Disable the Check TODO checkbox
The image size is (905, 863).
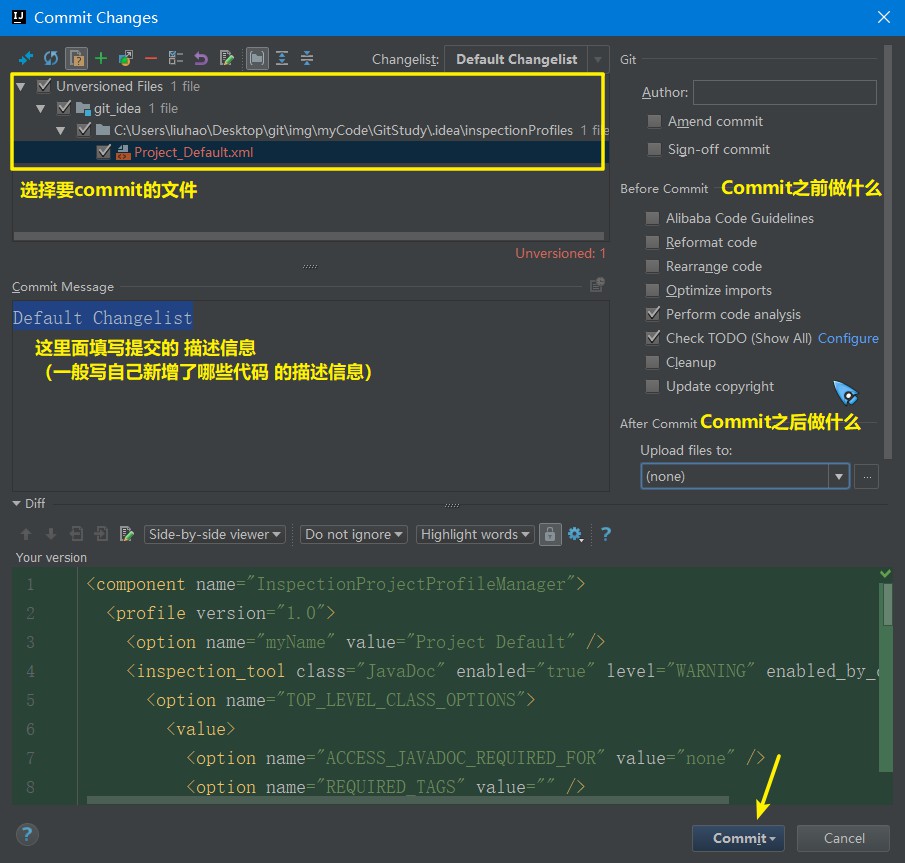(652, 338)
